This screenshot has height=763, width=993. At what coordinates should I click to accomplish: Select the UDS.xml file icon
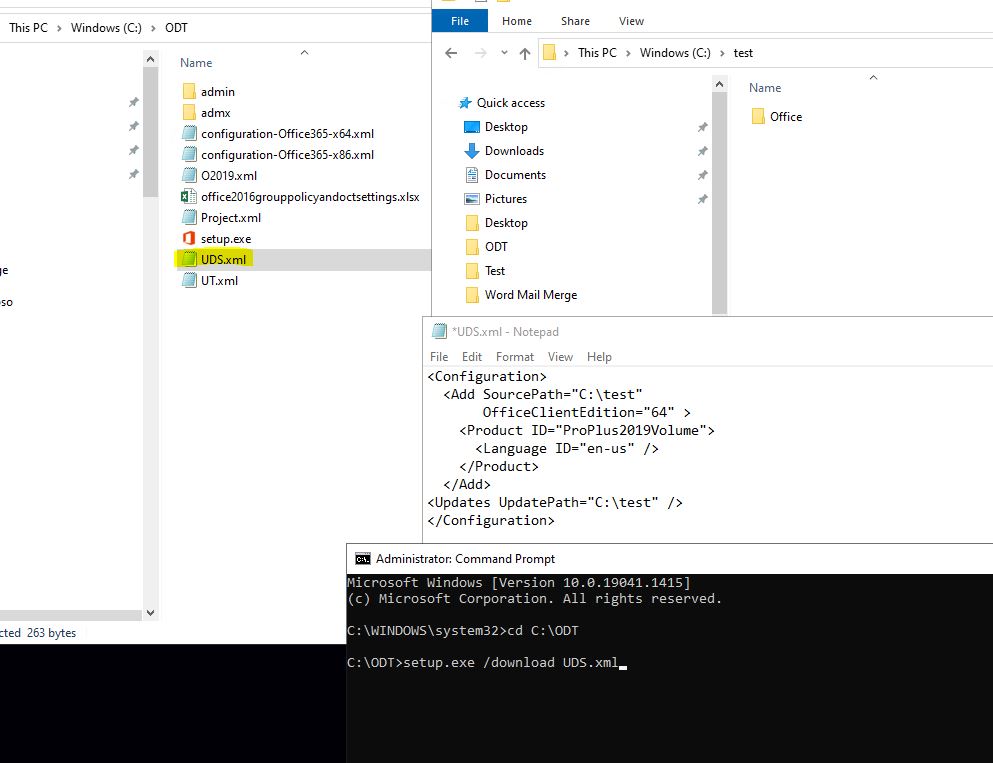(189, 259)
